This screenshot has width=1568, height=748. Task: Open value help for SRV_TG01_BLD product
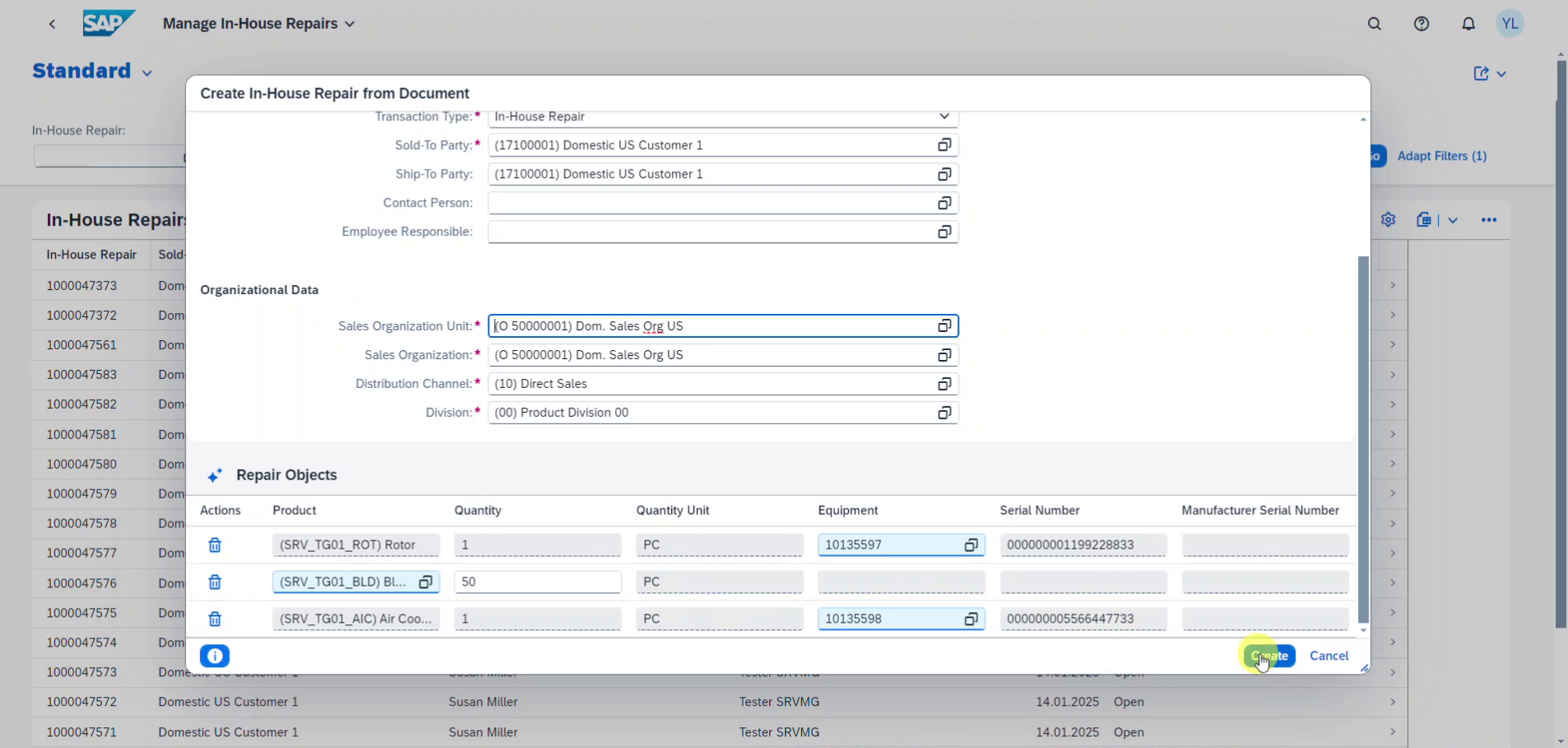tap(426, 582)
